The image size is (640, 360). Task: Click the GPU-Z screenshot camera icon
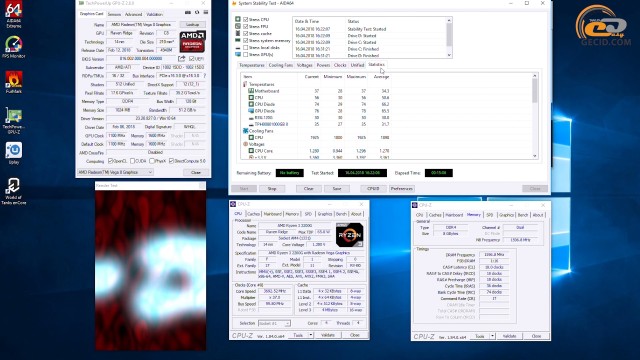(x=188, y=13)
